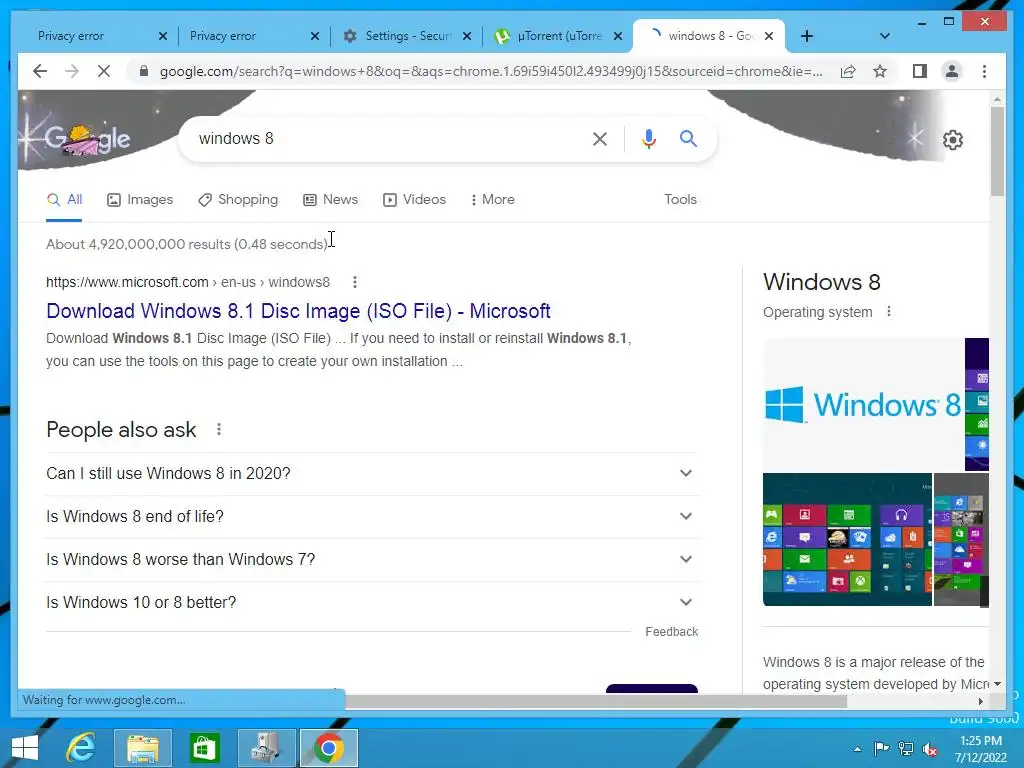Open Google quick settings gear
This screenshot has width=1024, height=768.
[952, 140]
